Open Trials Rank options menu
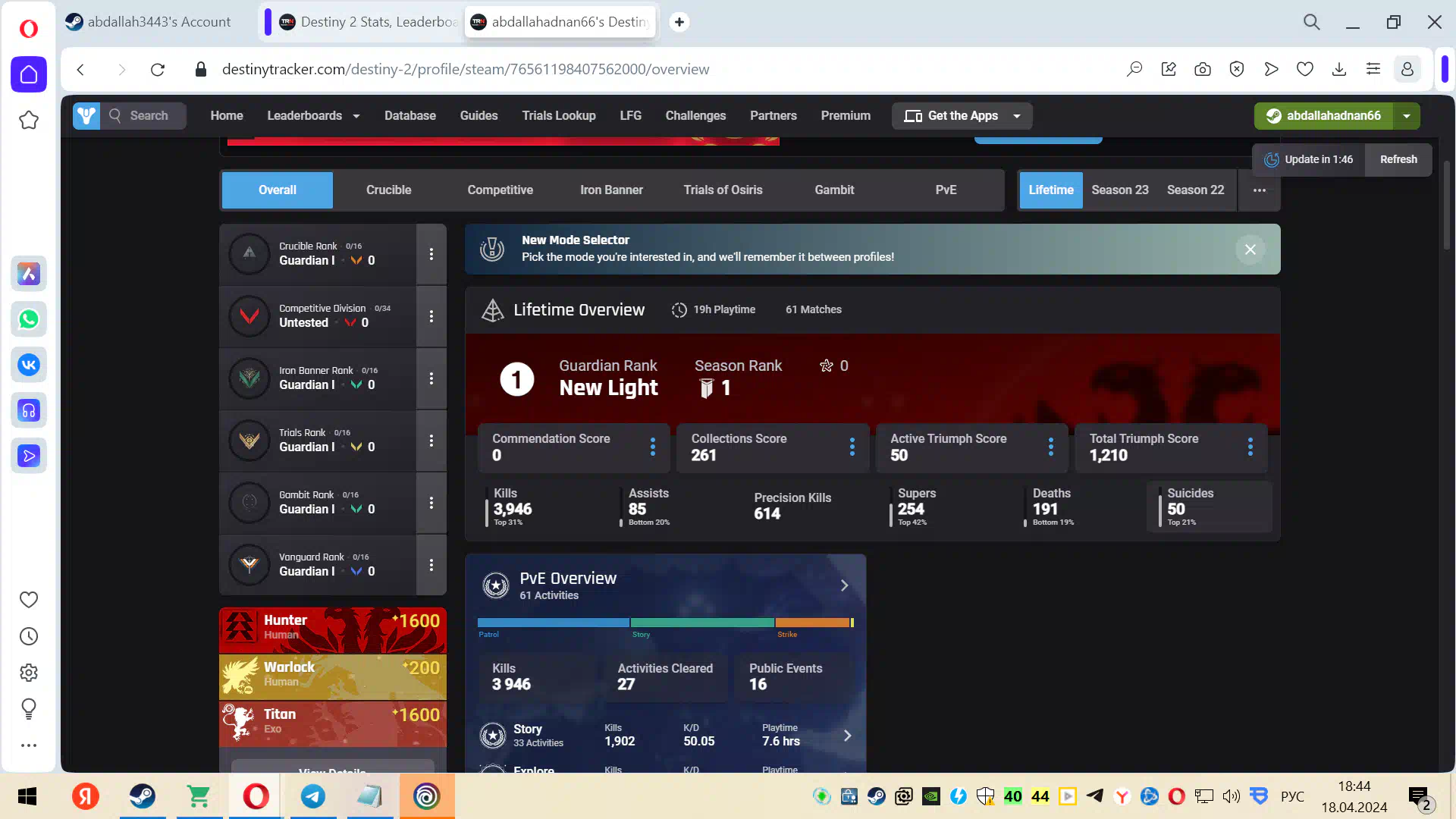The image size is (1456, 819). click(431, 441)
